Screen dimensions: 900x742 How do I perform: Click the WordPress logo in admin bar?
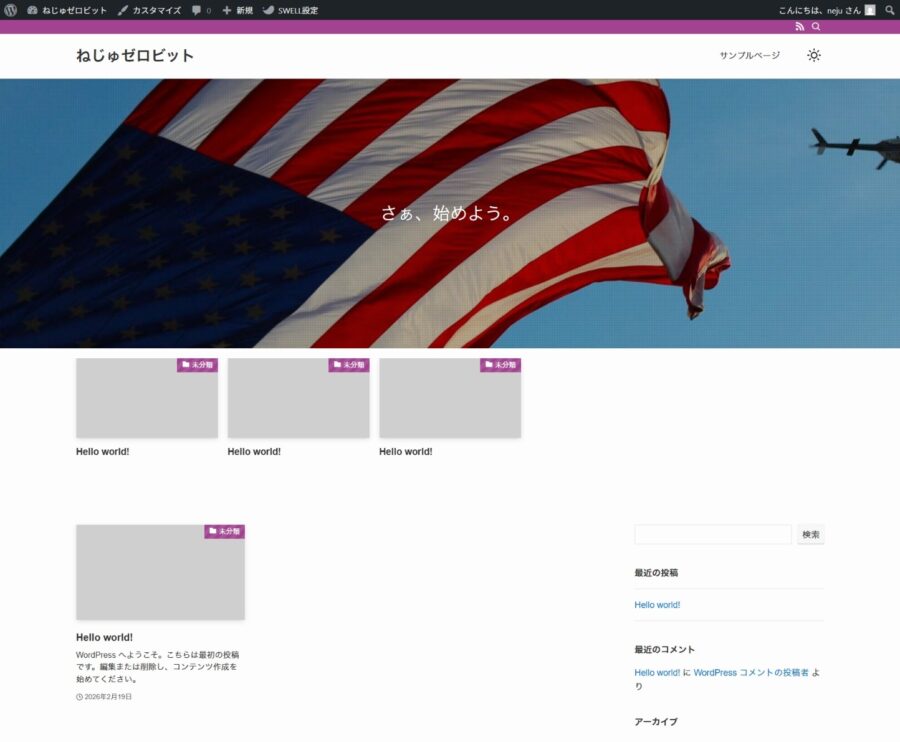[x=11, y=10]
